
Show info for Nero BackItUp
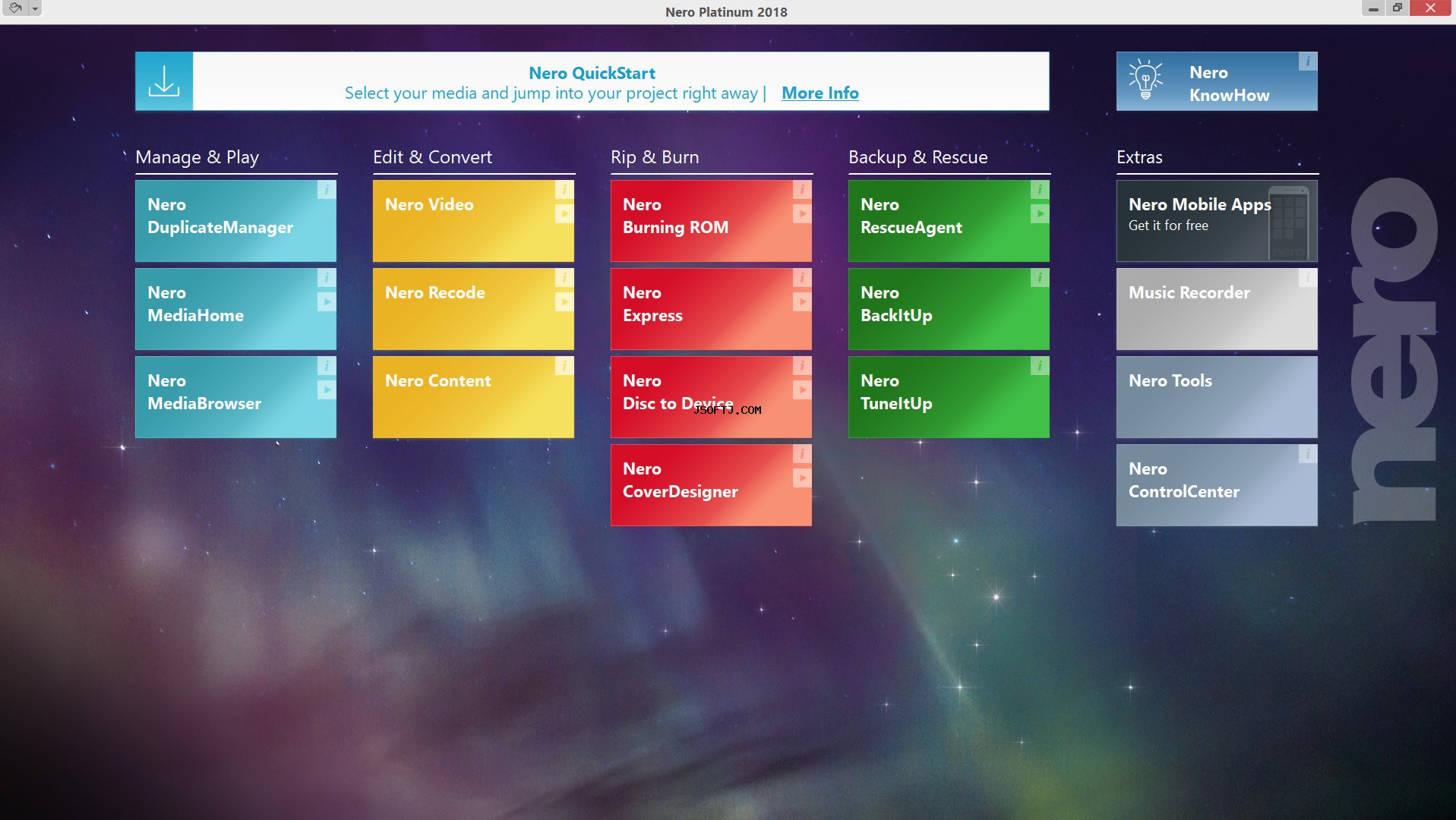[1040, 278]
